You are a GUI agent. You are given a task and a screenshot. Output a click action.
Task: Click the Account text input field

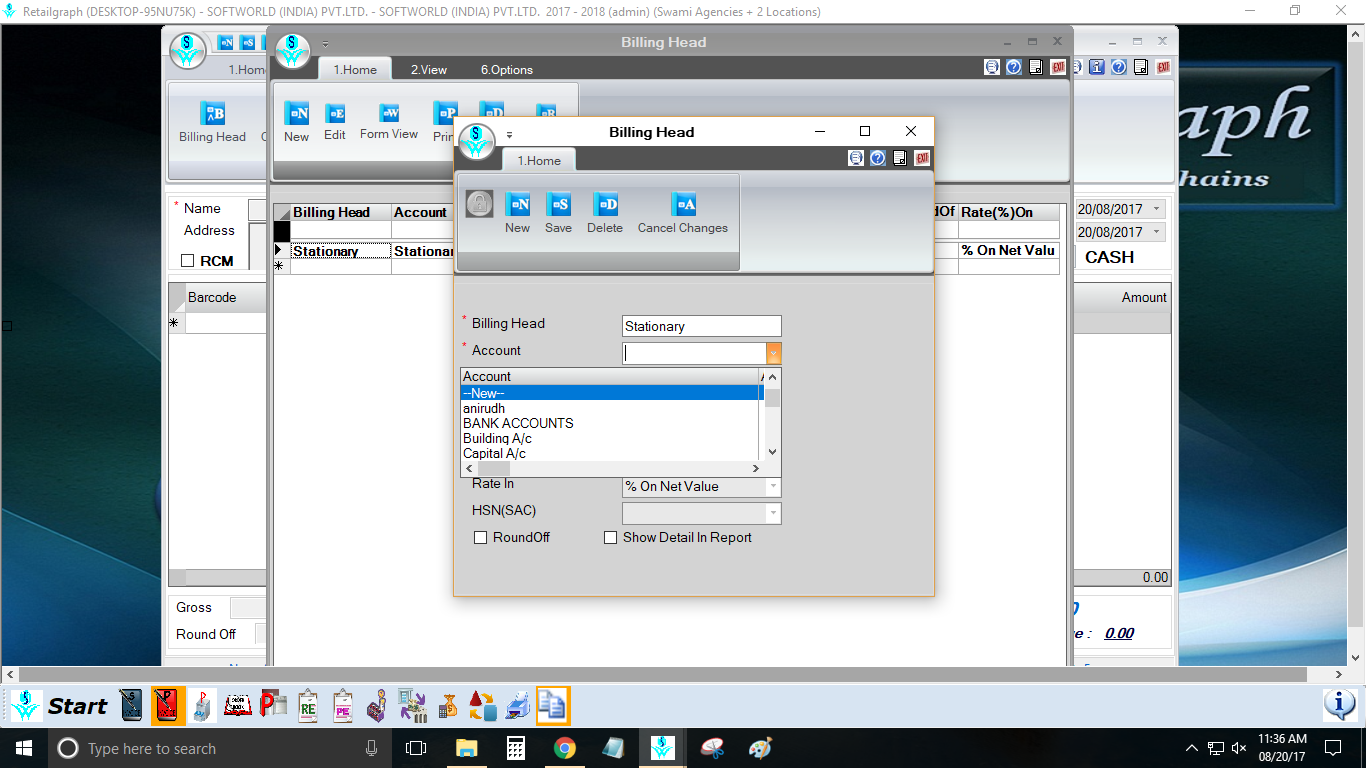[694, 353]
